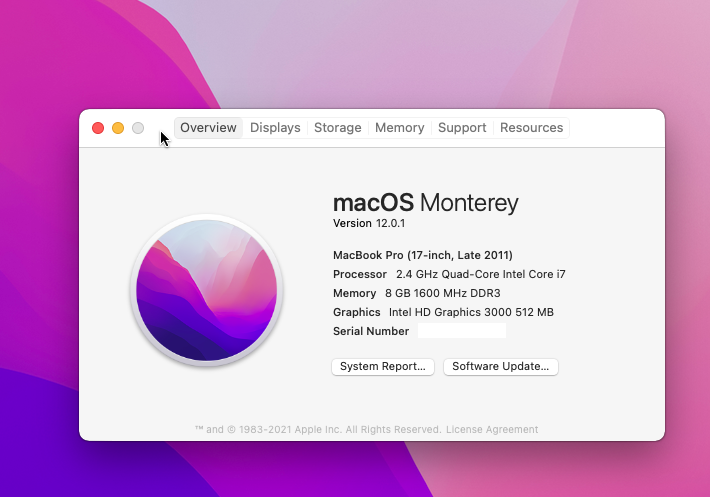Select the Memory tab

click(x=399, y=128)
